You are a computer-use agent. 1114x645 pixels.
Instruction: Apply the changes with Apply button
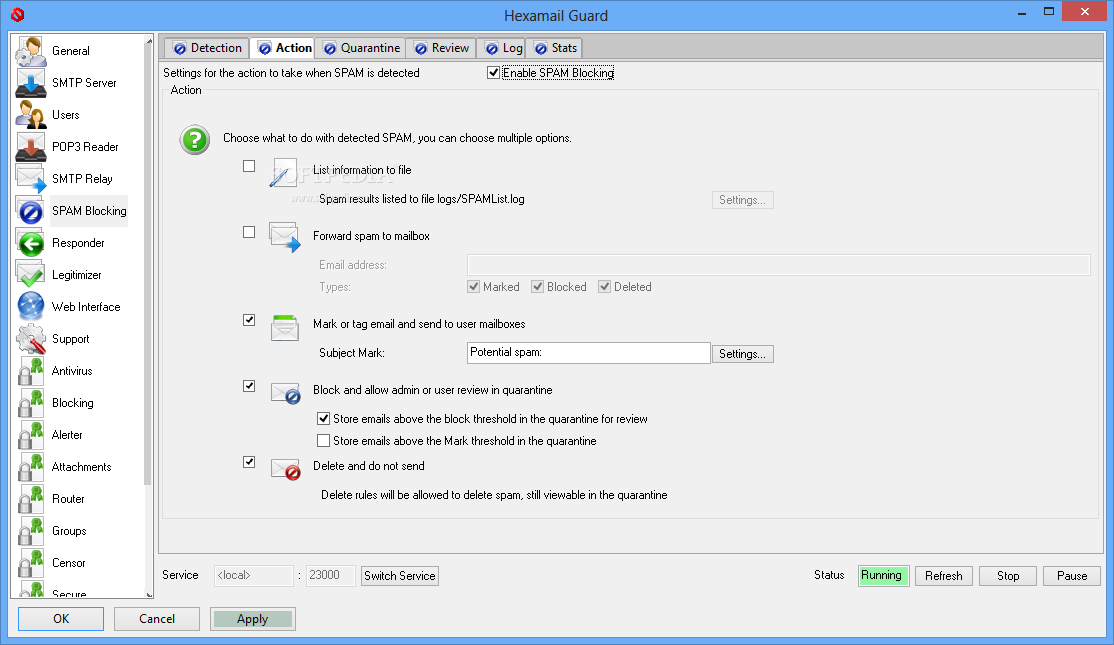click(x=253, y=619)
